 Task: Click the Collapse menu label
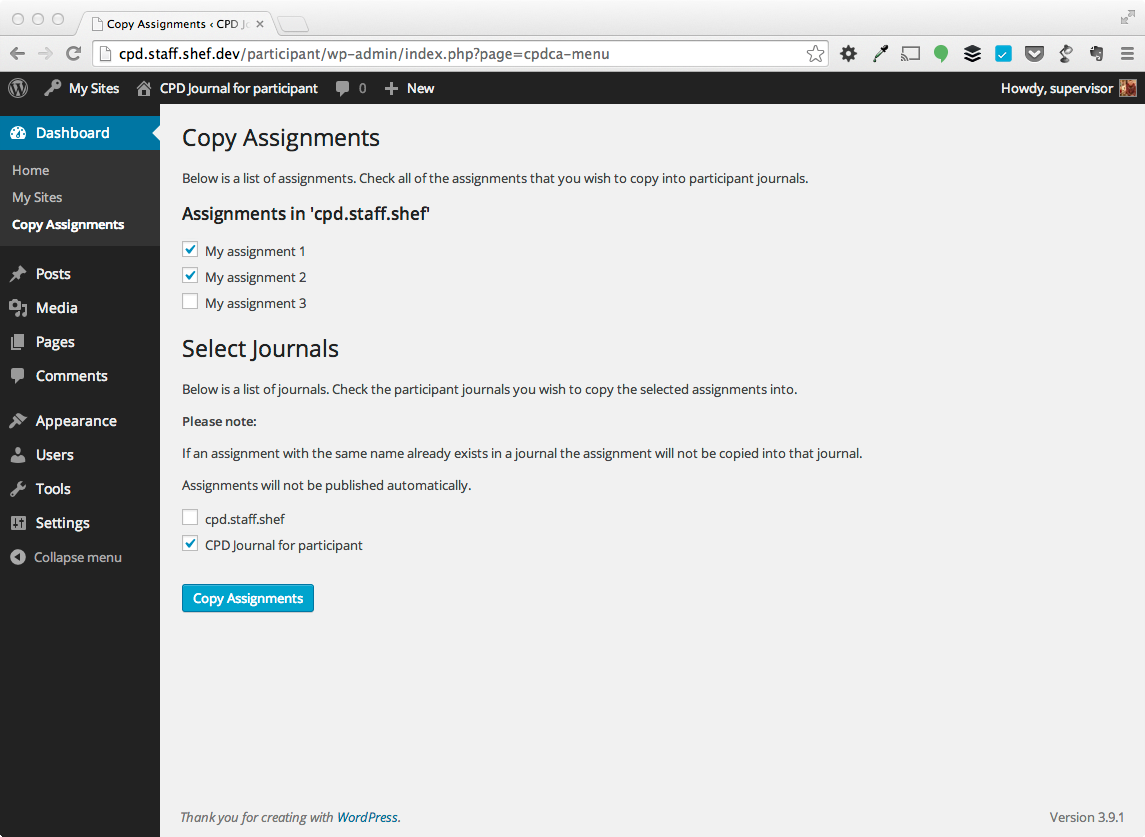click(78, 557)
